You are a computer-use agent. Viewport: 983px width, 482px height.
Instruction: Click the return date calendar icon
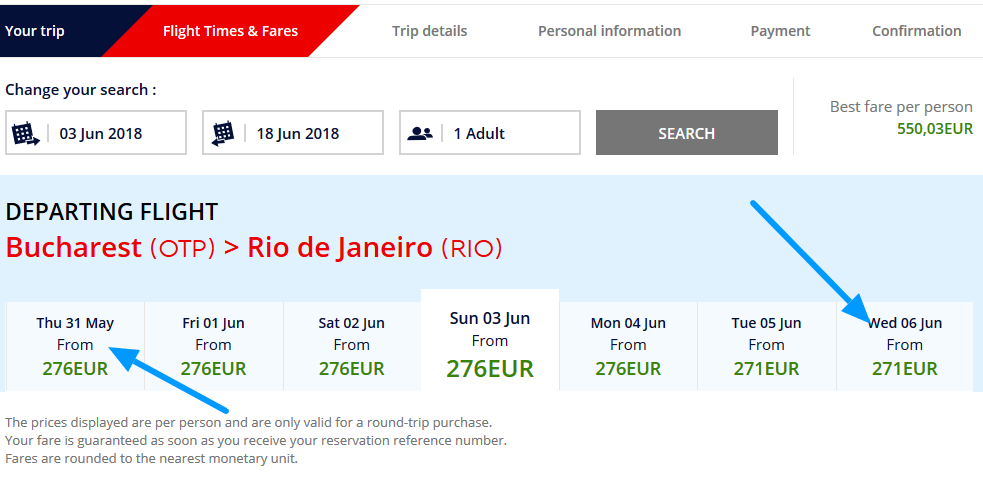223,133
